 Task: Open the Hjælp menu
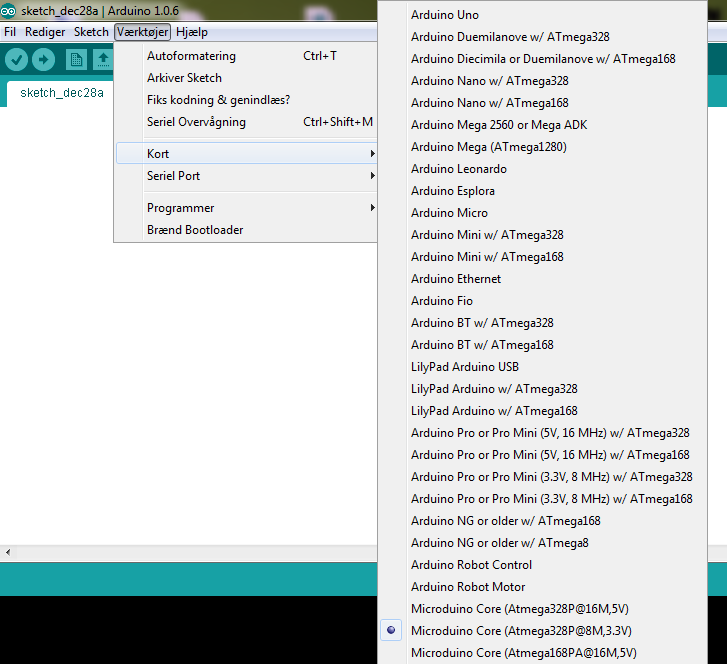192,32
